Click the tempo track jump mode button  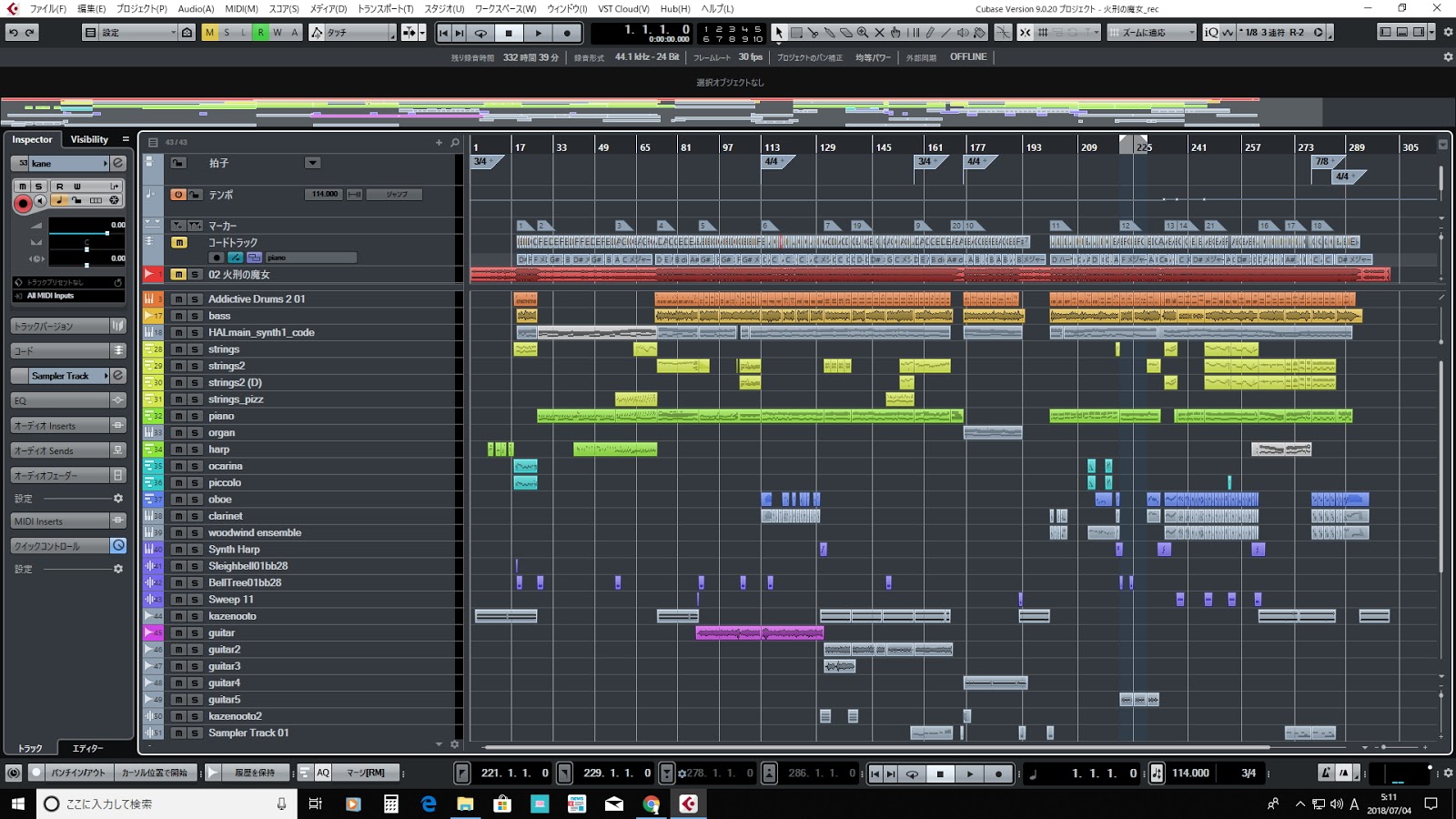[x=396, y=195]
